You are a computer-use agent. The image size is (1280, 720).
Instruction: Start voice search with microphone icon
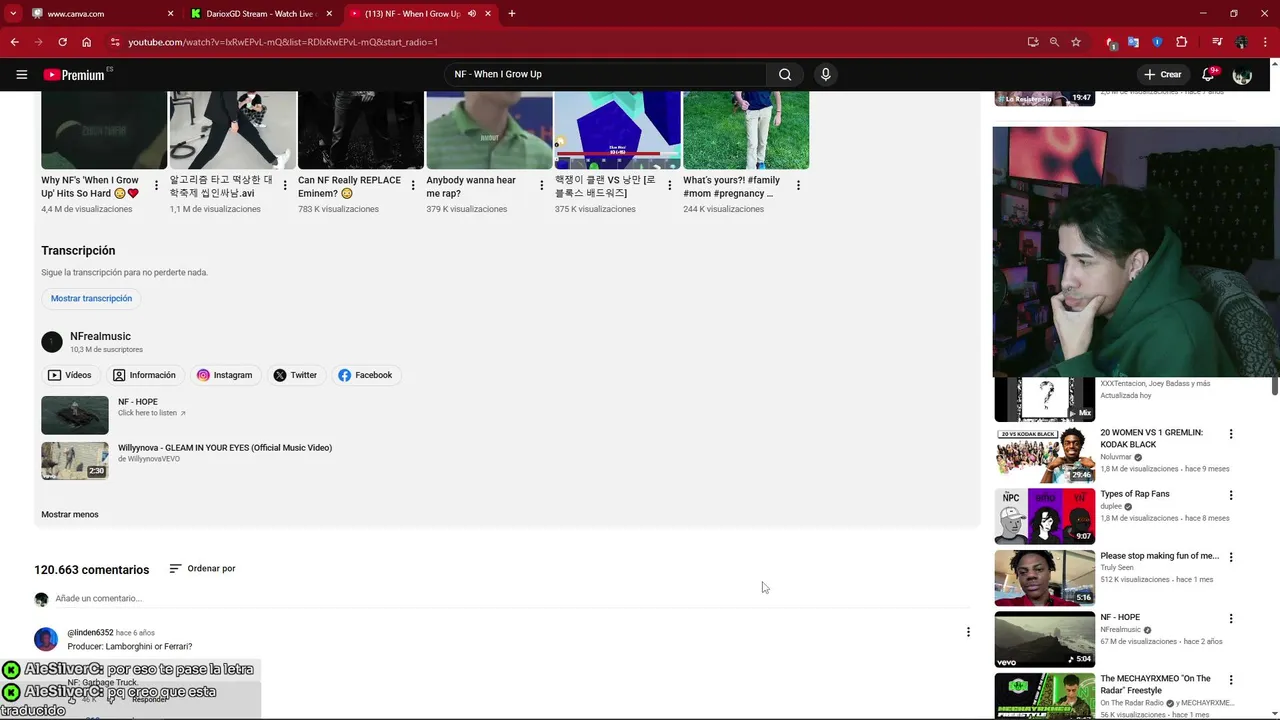point(825,74)
